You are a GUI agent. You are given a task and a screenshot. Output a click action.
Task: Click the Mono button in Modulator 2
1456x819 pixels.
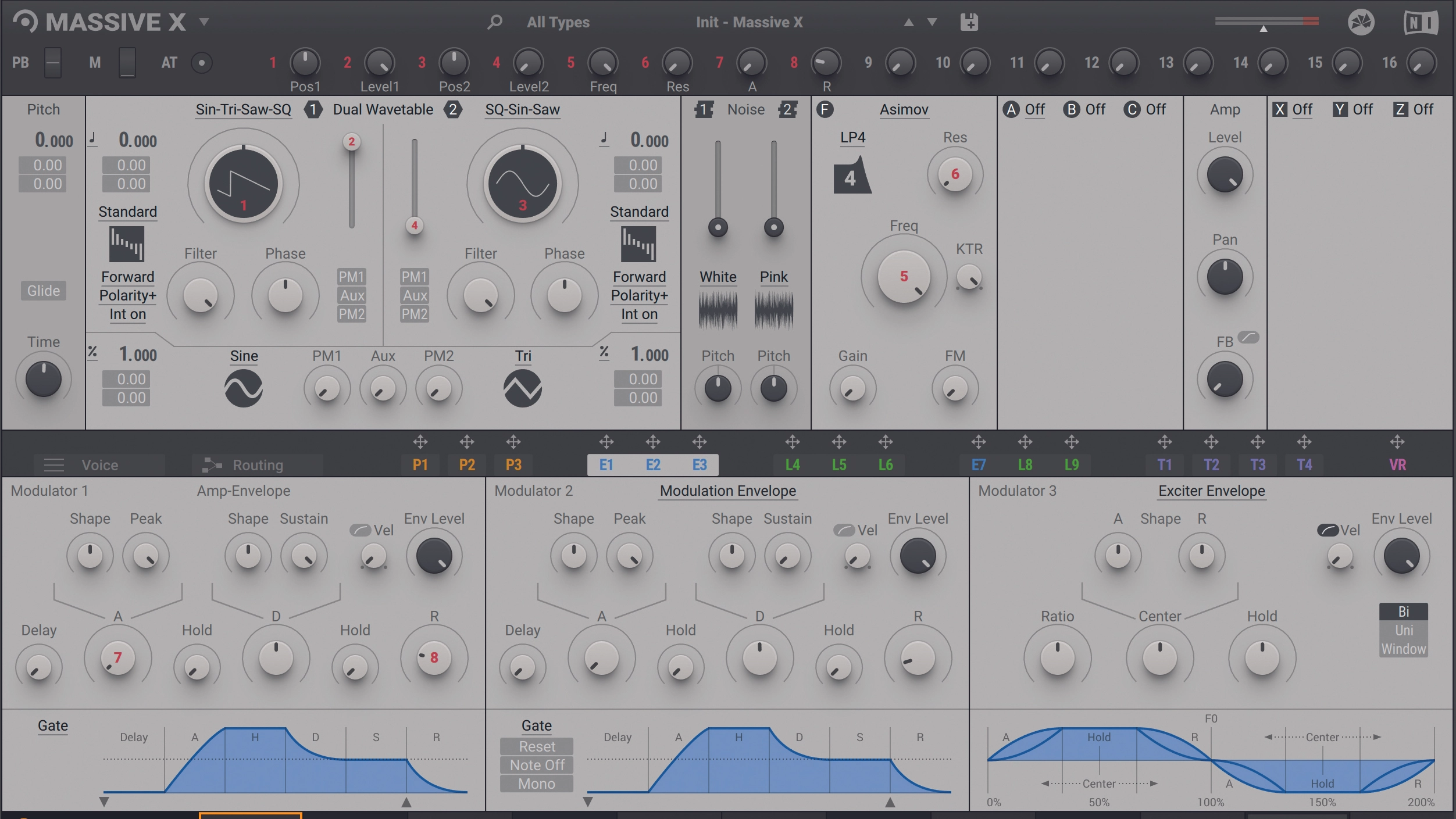(x=537, y=784)
